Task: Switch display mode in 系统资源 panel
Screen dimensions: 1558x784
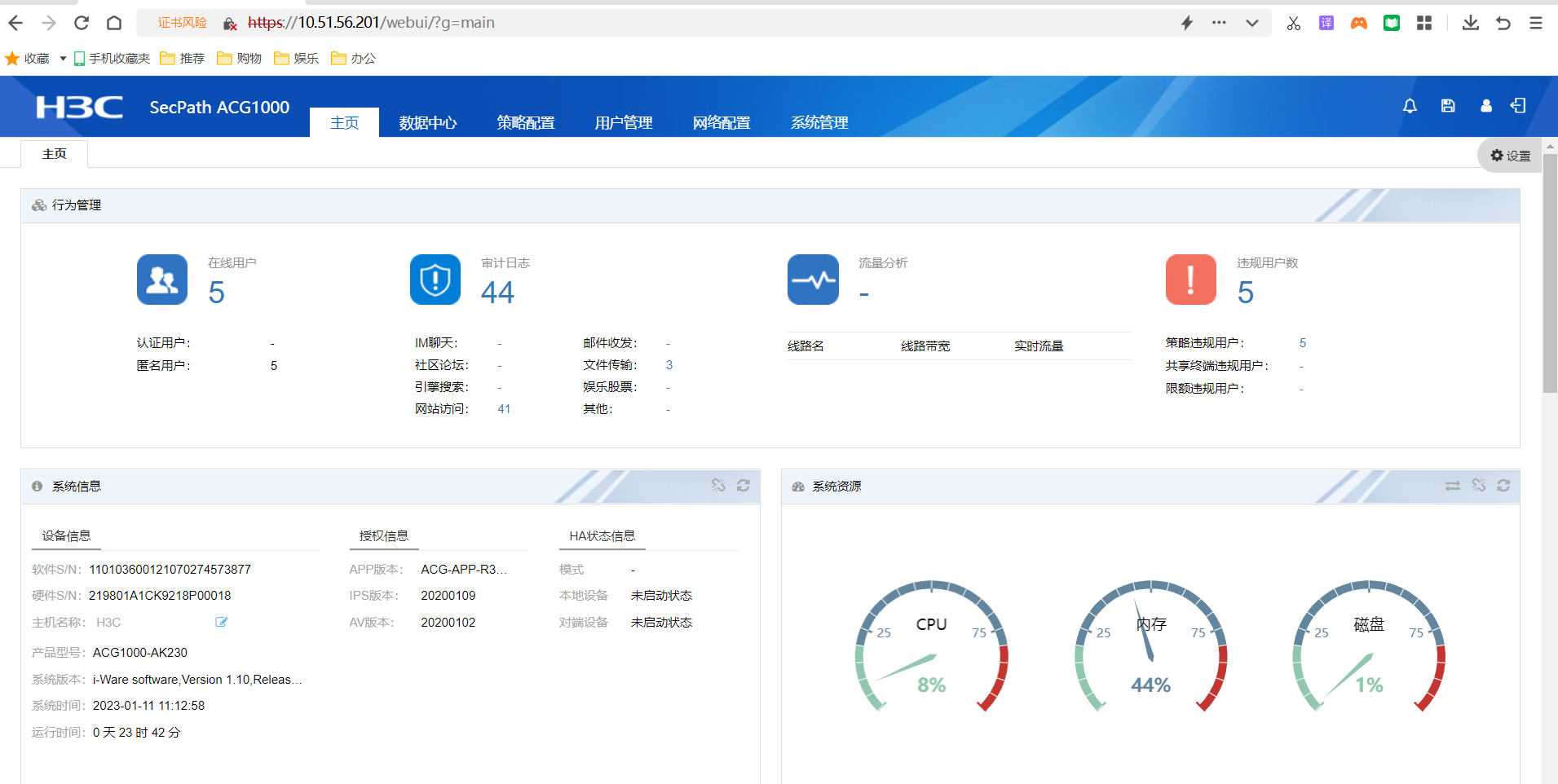Action: pos(1453,486)
